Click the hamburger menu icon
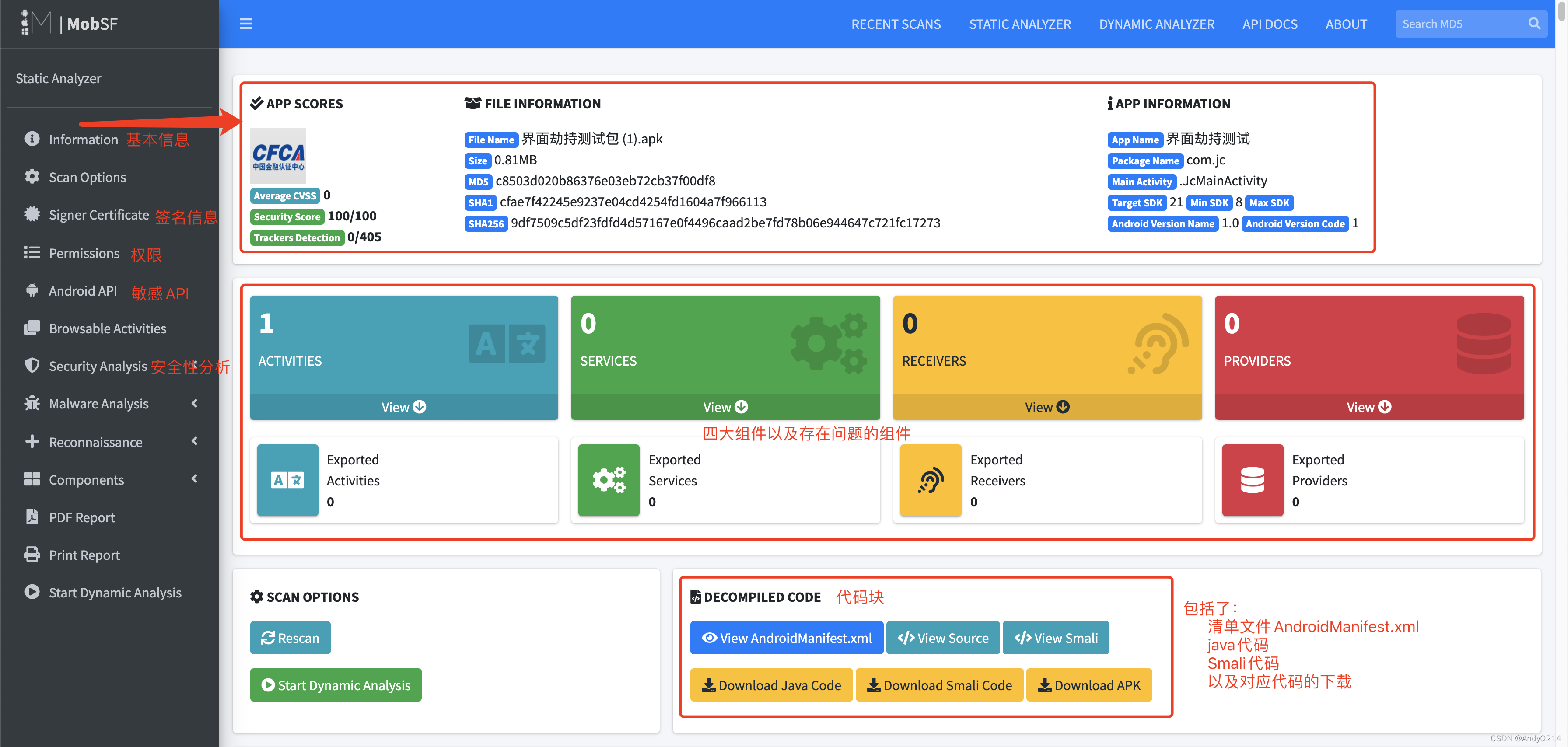 (x=245, y=24)
